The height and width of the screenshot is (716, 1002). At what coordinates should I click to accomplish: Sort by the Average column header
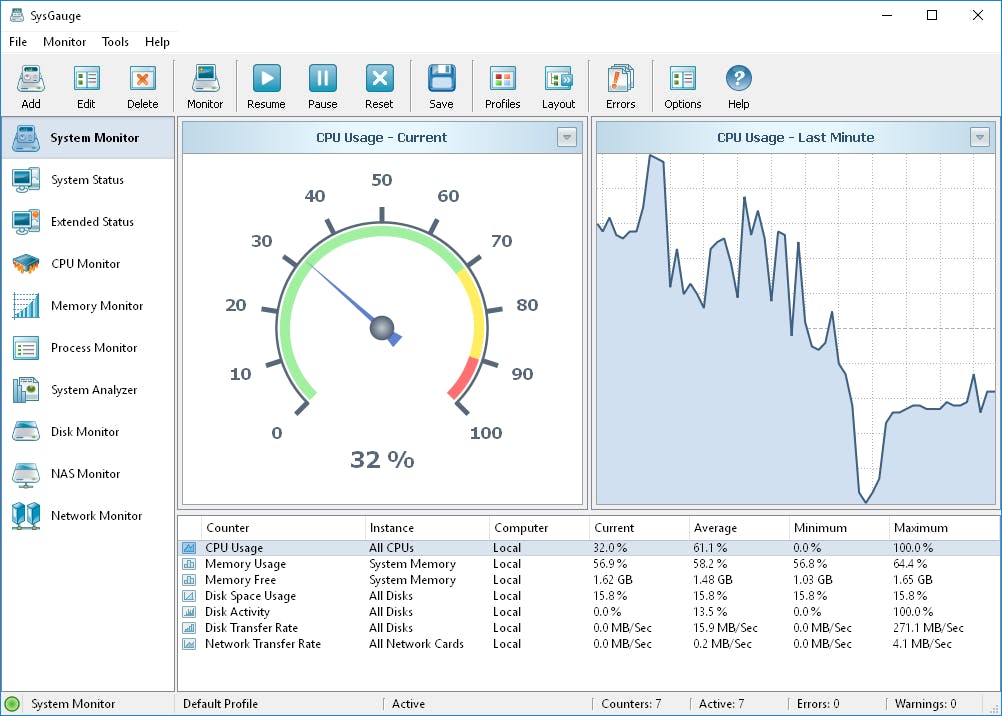point(715,528)
